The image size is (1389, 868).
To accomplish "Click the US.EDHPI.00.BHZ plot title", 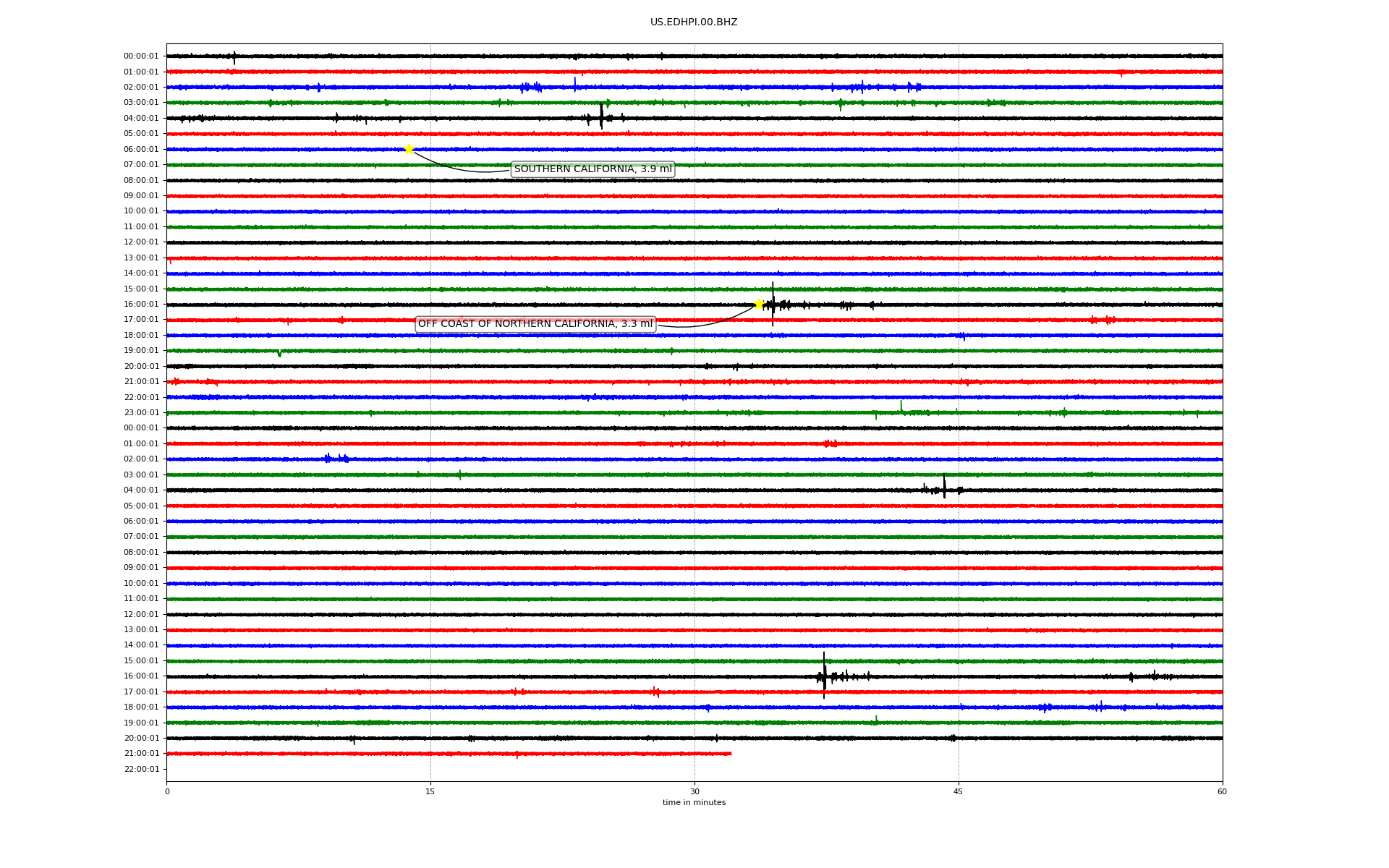I will tap(694, 22).
